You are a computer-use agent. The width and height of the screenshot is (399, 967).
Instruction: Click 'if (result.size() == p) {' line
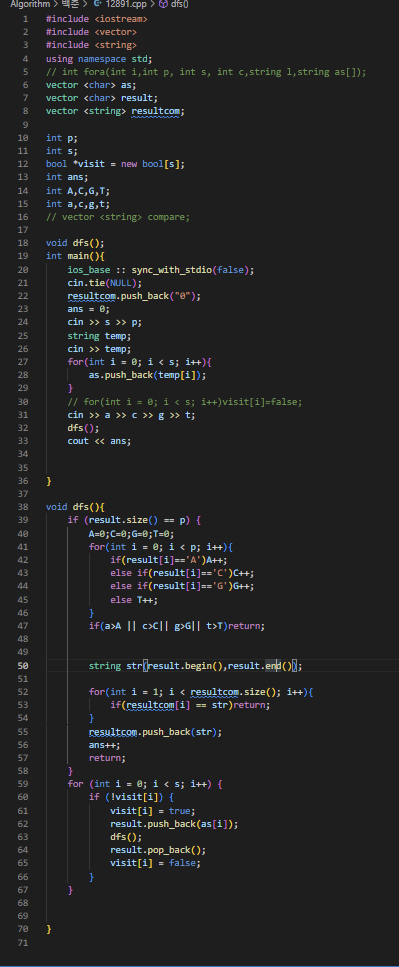134,520
